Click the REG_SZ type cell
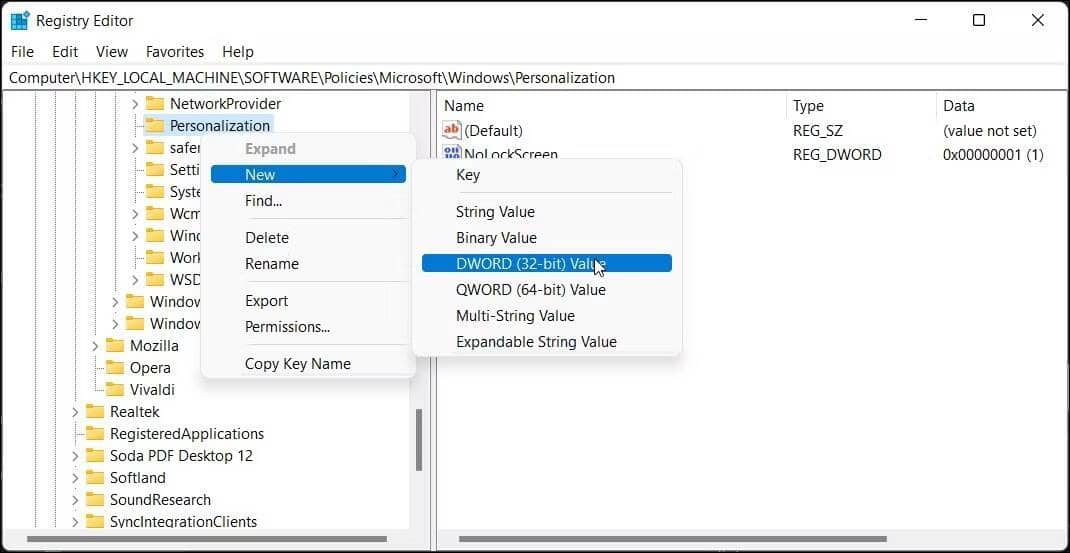The image size is (1070, 553). click(x=818, y=130)
